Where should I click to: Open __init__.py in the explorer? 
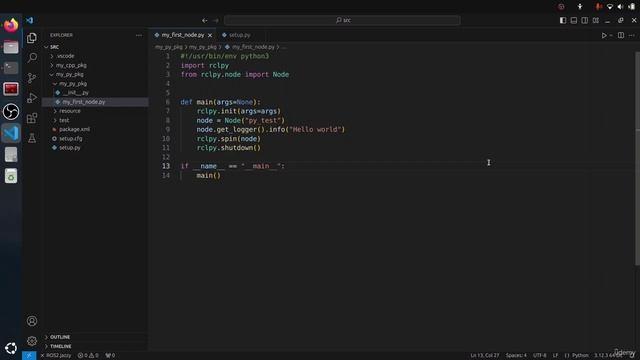tap(76, 93)
